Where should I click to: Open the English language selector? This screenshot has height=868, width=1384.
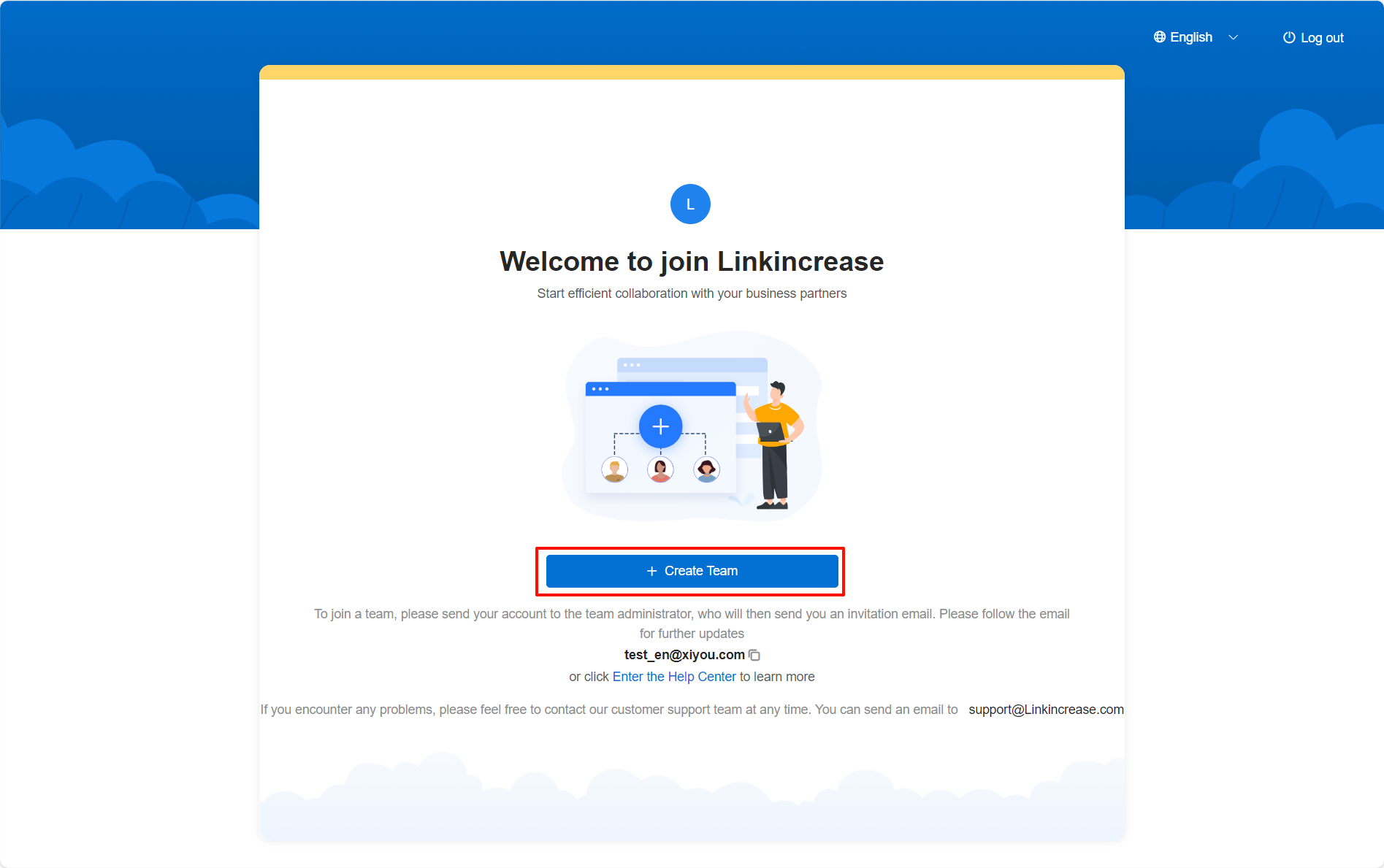[1190, 37]
